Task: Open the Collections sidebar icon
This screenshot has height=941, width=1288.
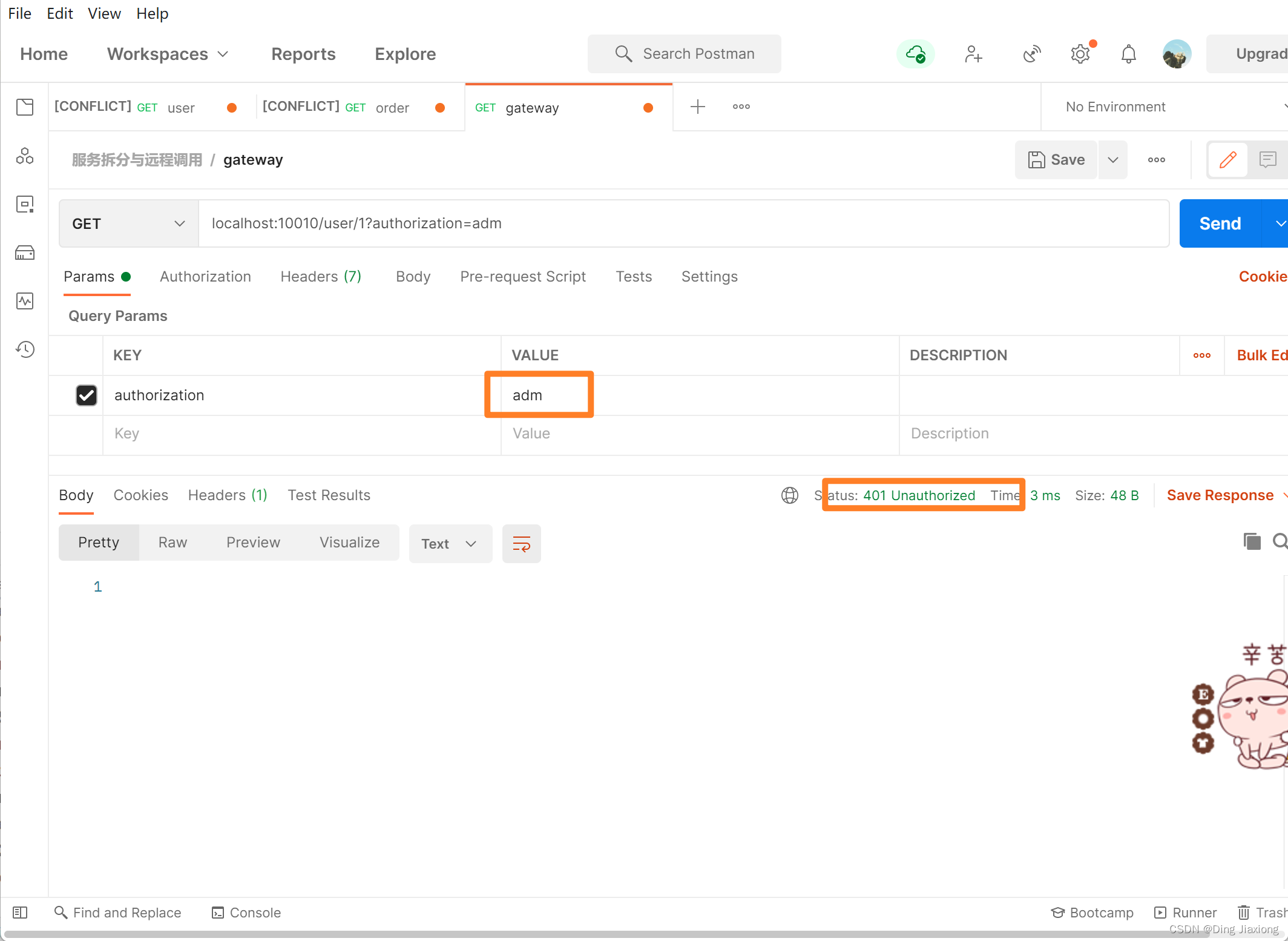Action: coord(25,107)
